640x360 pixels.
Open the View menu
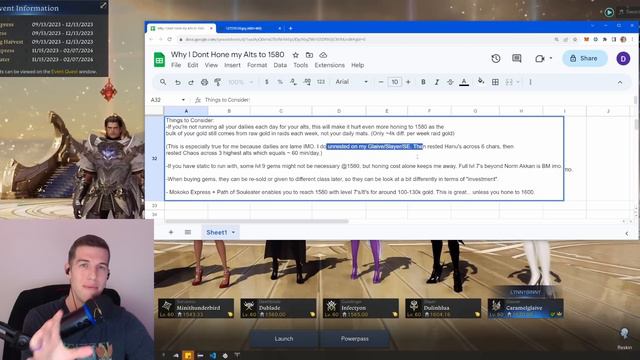(x=211, y=65)
